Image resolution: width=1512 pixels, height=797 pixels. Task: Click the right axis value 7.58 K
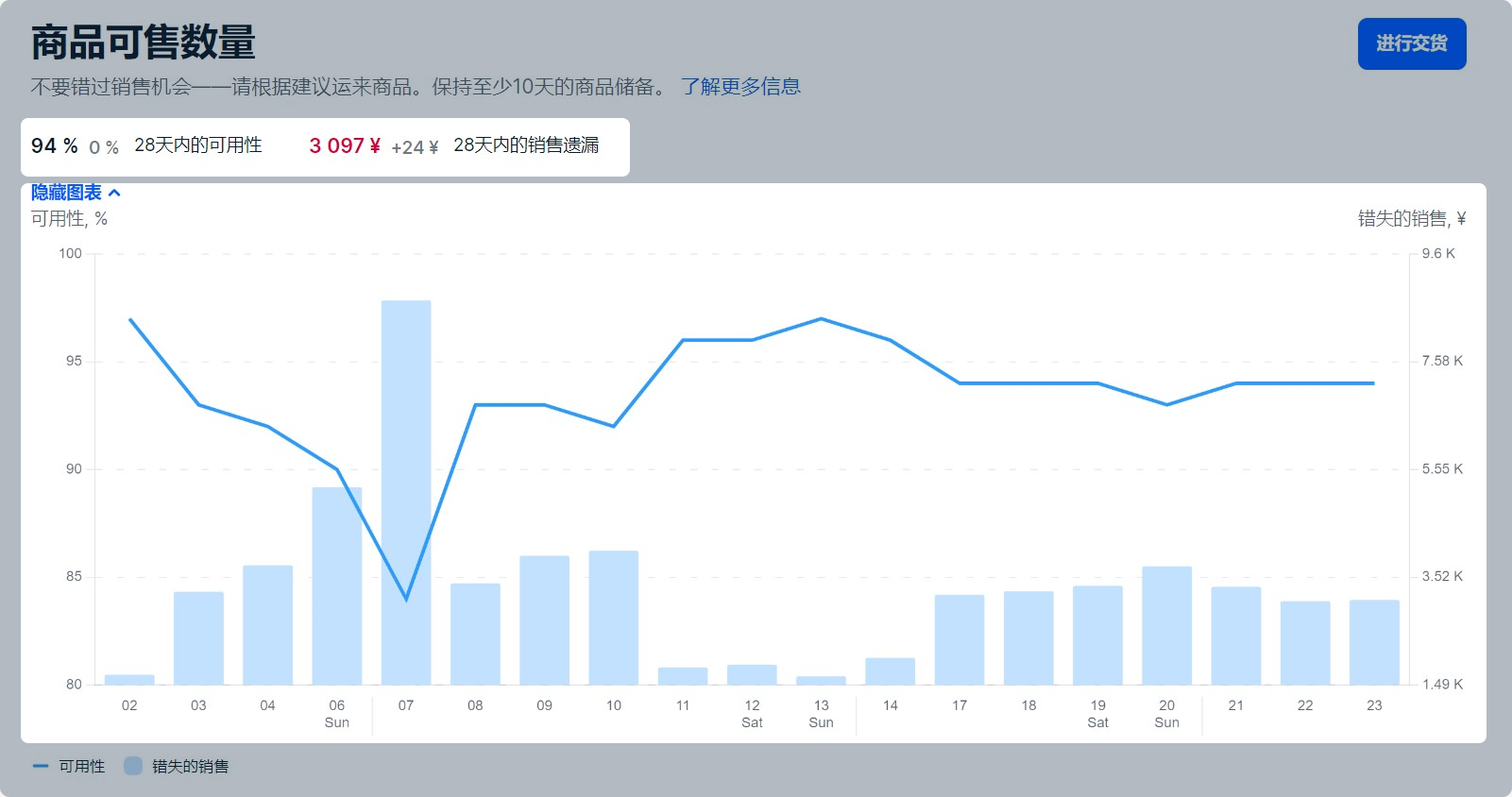tap(1442, 361)
